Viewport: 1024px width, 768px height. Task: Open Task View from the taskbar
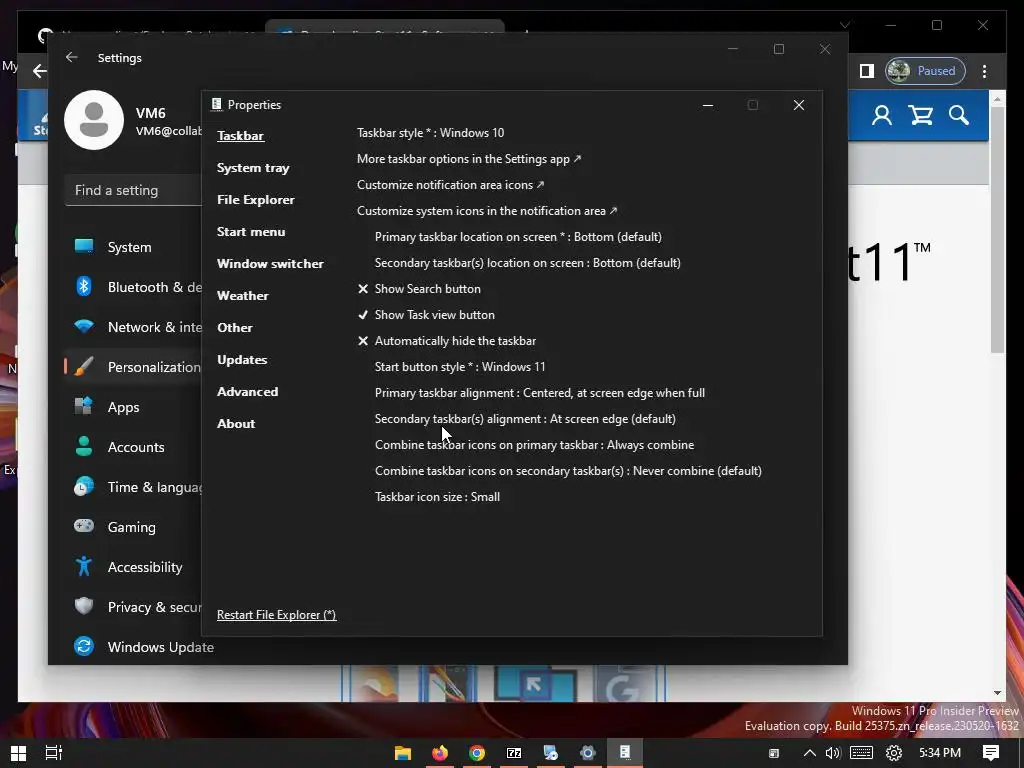point(54,753)
